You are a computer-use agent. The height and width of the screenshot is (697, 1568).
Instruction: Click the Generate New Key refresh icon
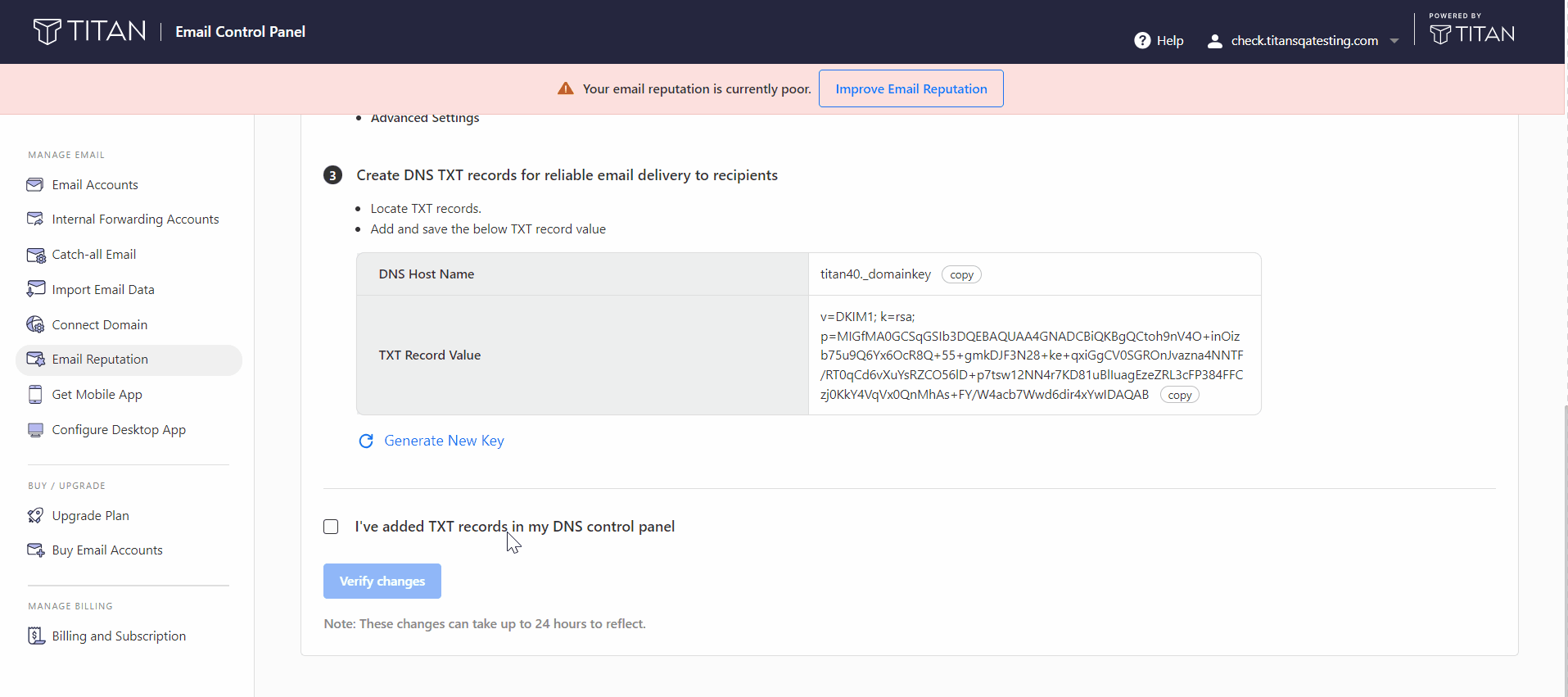point(366,441)
